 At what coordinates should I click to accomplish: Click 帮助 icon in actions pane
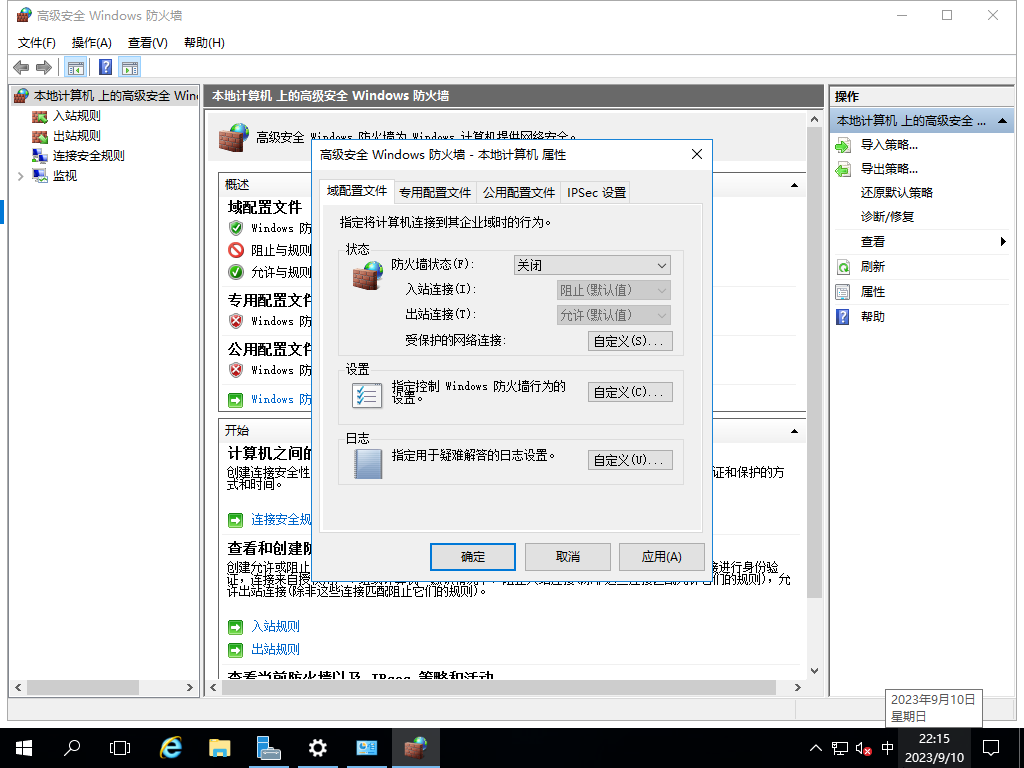[x=843, y=317]
